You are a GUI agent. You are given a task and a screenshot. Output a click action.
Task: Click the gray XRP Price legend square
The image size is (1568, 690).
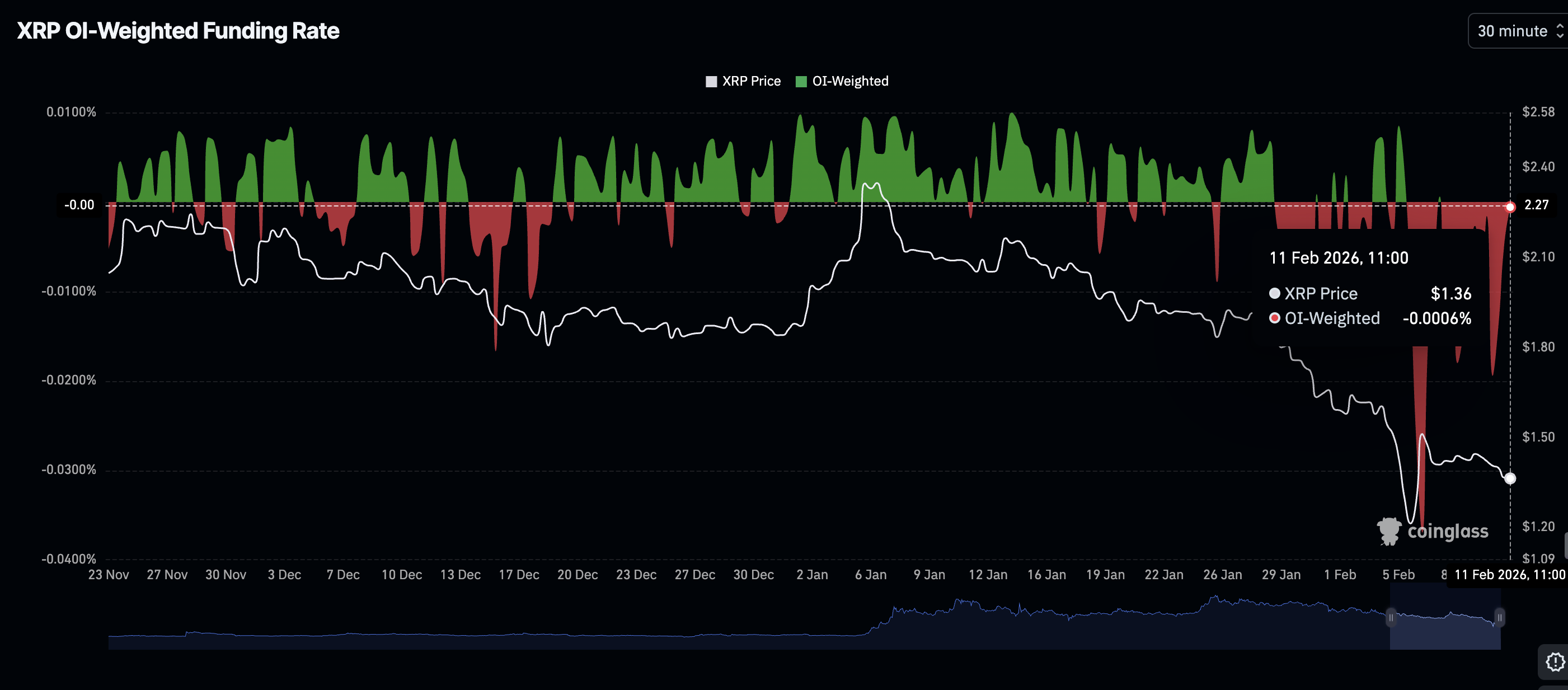coord(711,82)
